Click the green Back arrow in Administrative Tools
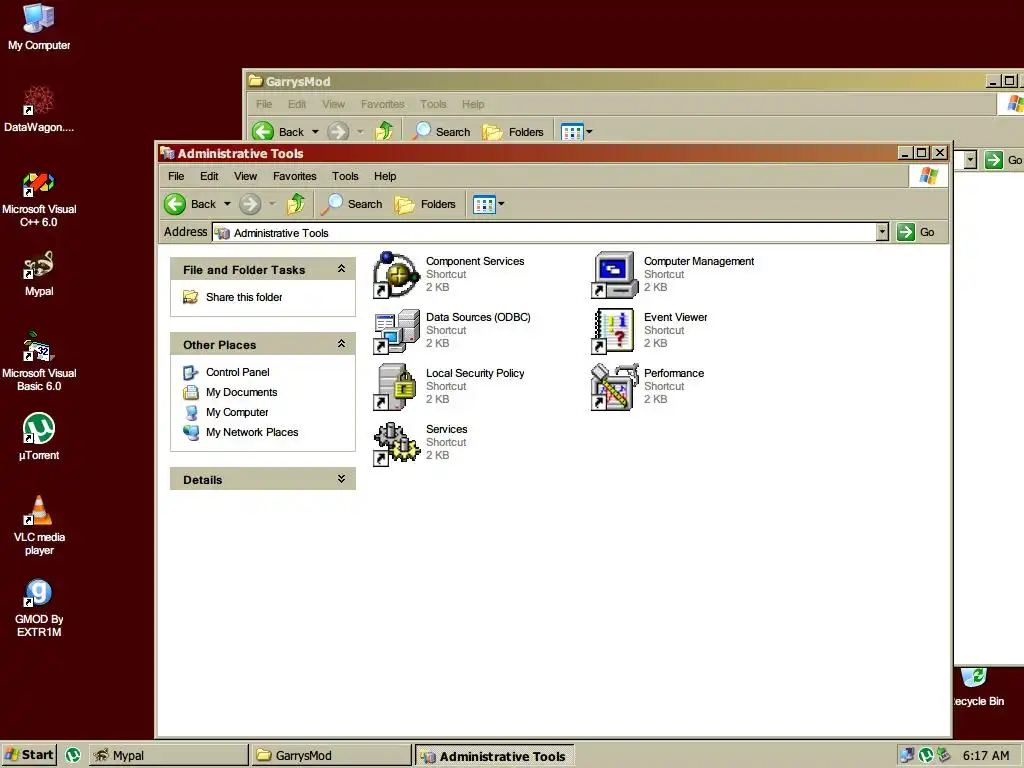 pyautogui.click(x=175, y=204)
